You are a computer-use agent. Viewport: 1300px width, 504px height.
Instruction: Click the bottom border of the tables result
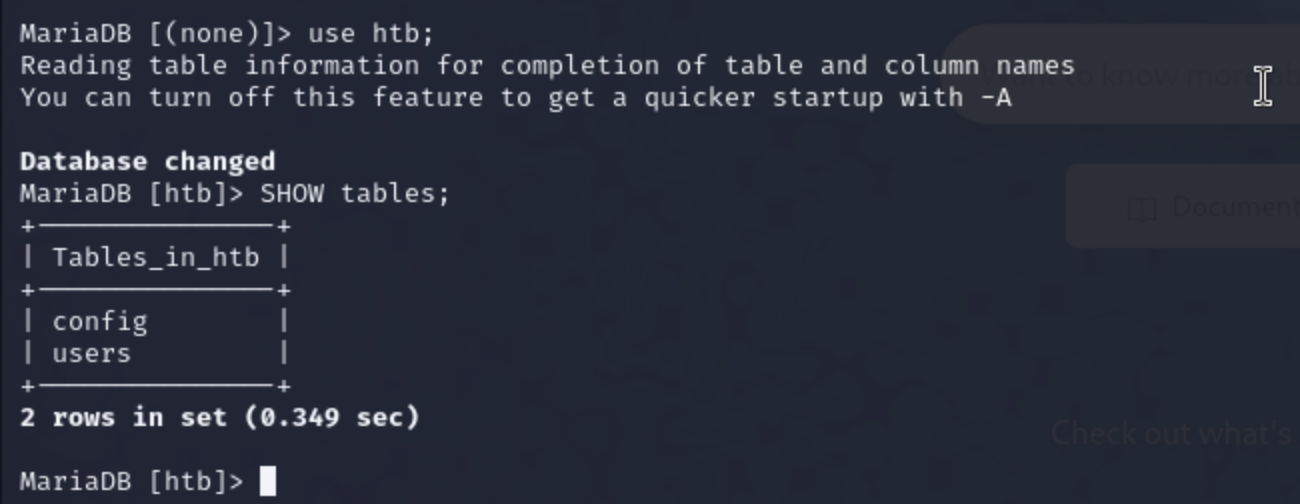(x=156, y=386)
